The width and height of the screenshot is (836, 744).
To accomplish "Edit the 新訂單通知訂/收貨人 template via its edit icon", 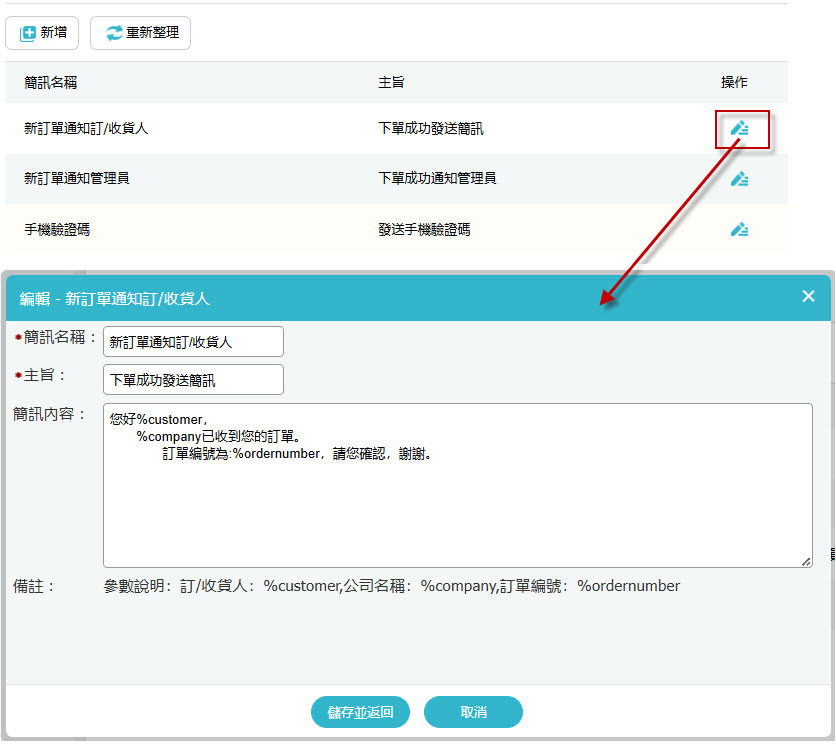I will click(739, 128).
